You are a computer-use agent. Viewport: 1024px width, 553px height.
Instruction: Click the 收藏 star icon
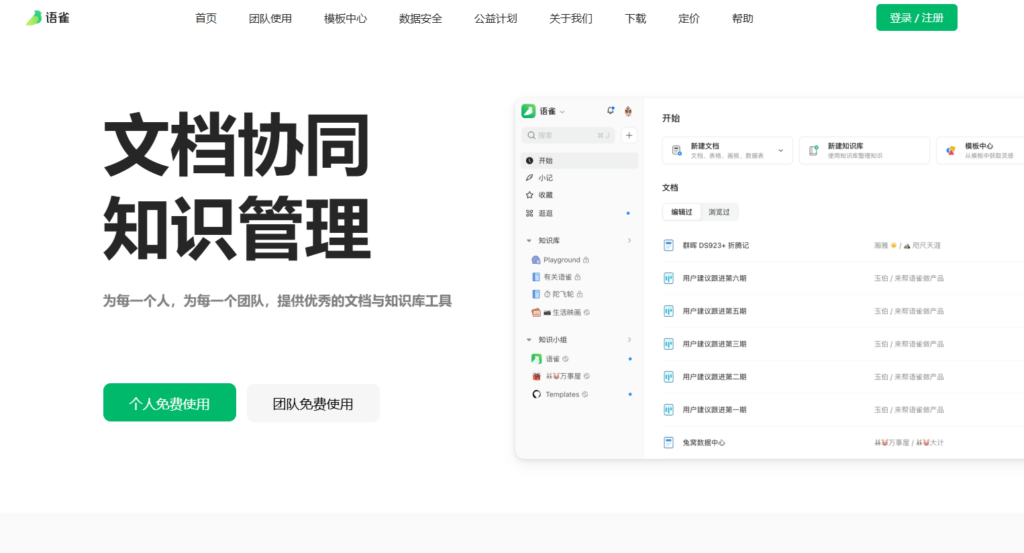point(529,195)
